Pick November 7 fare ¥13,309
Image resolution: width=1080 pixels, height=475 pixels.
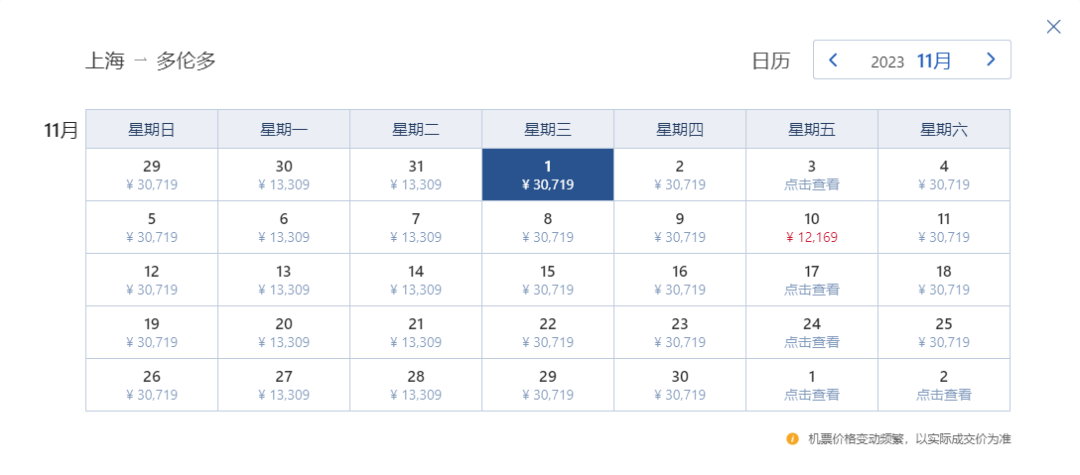pos(415,228)
